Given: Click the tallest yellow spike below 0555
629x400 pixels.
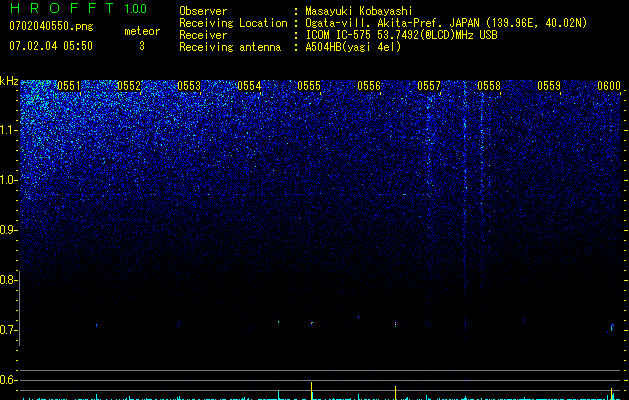Looking at the screenshot, I should tap(312, 391).
